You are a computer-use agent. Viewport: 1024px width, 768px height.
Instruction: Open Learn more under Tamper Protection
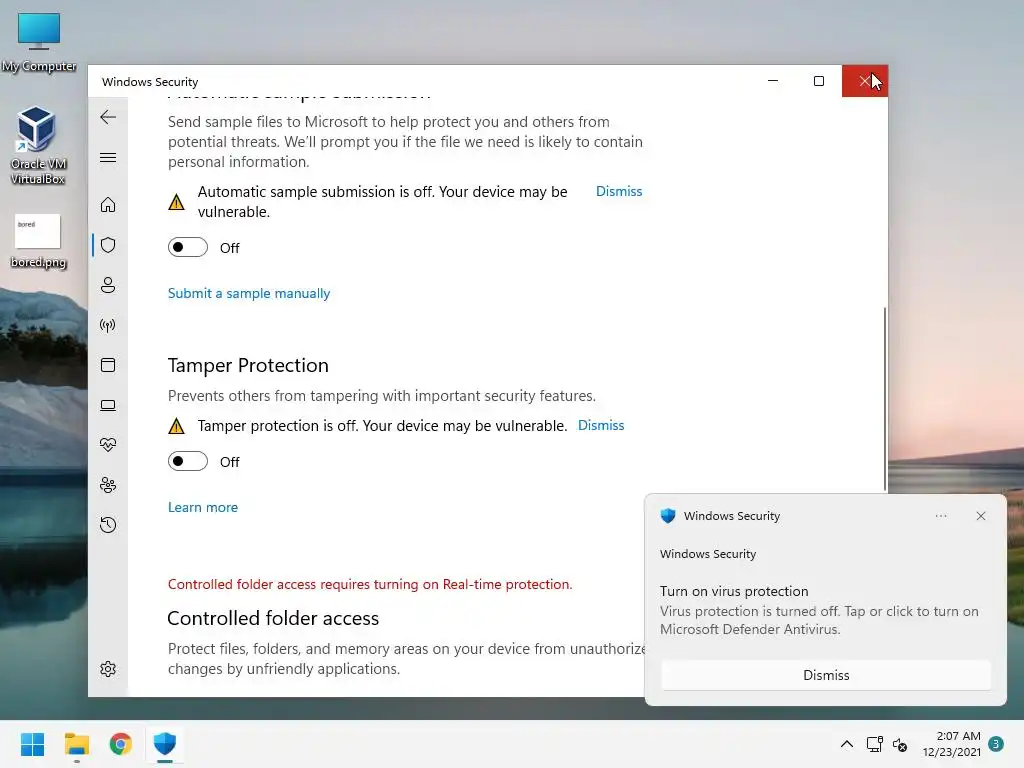coord(202,507)
